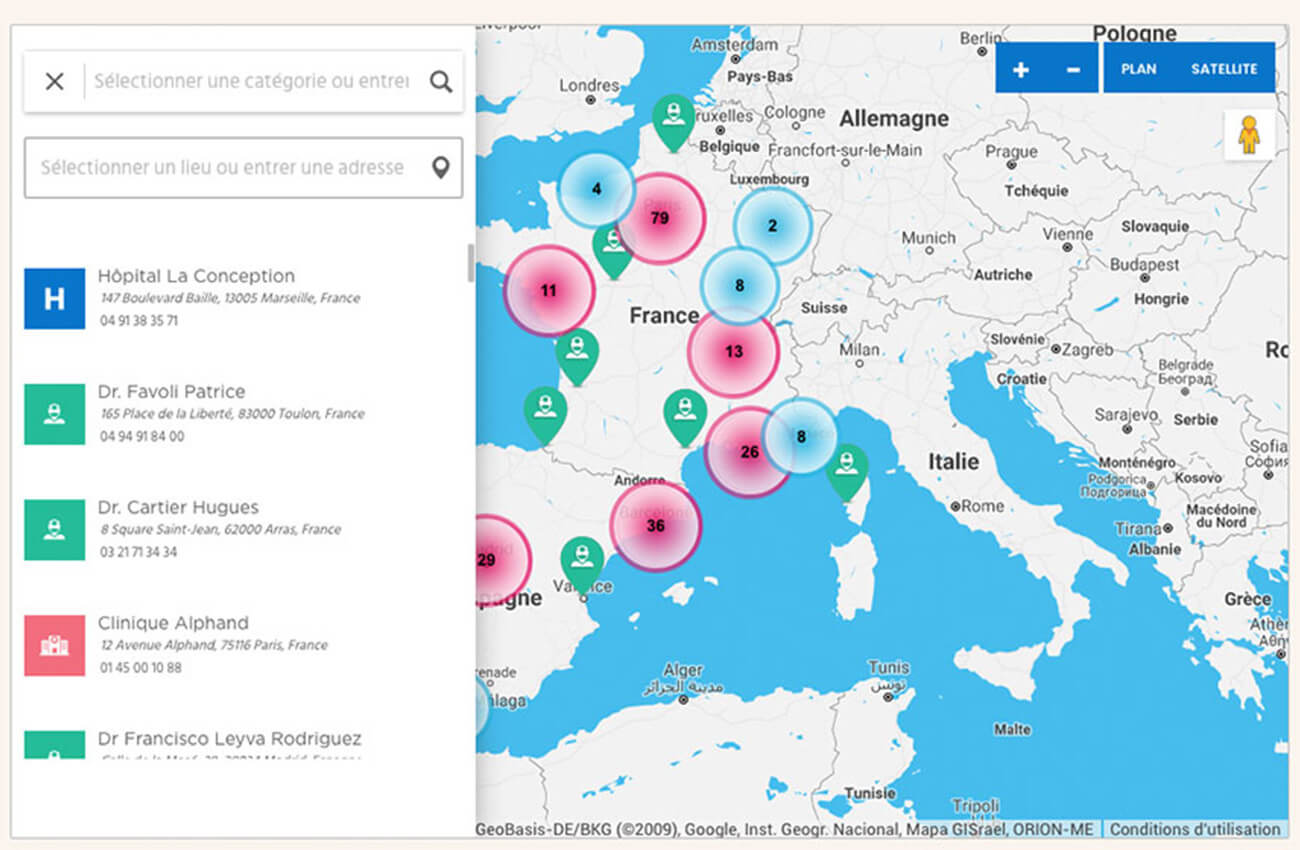Screen dimensions: 1300x850
Task: Click the Rome city label on the map
Action: (x=982, y=506)
